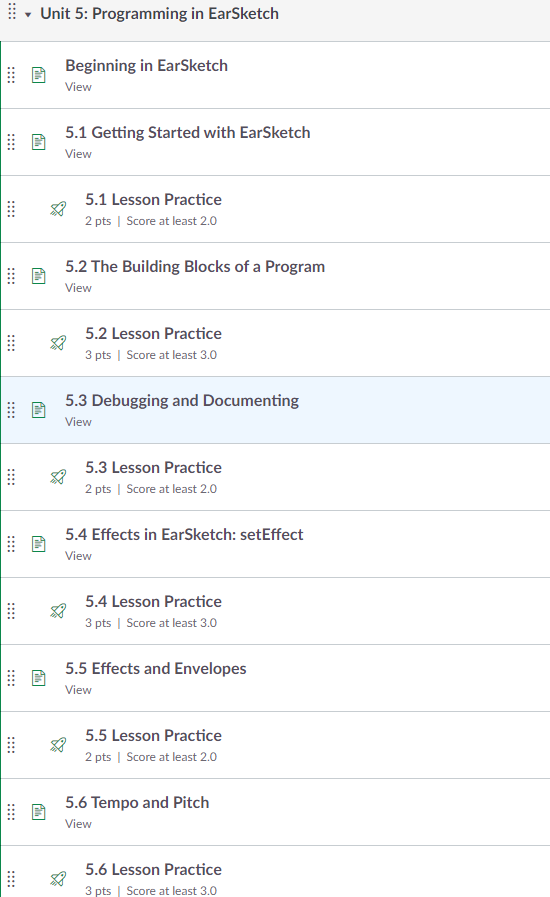550x897 pixels.
Task: Open 5.6 Tempo and Pitch page
Action: click(137, 803)
